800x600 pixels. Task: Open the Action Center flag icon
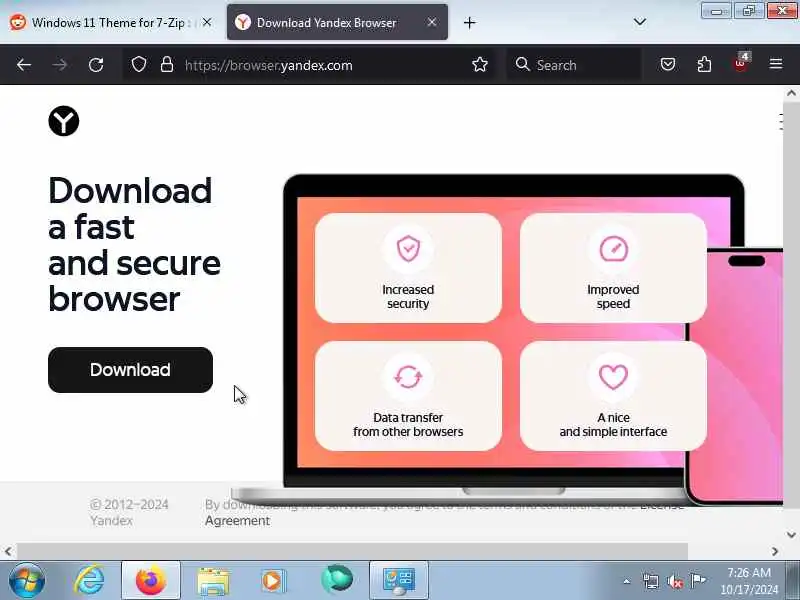pyautogui.click(x=698, y=580)
